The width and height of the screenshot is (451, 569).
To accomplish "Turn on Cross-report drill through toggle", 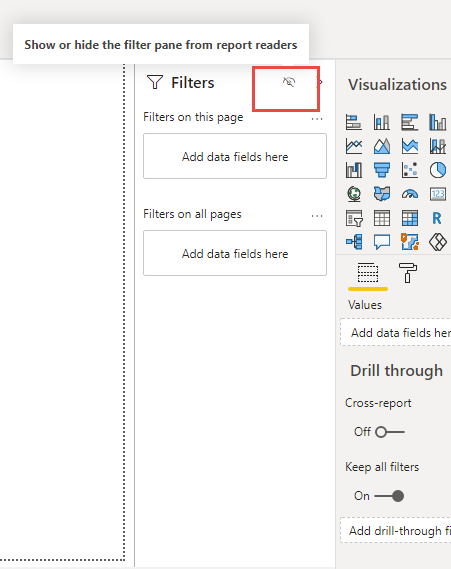I will click(390, 432).
